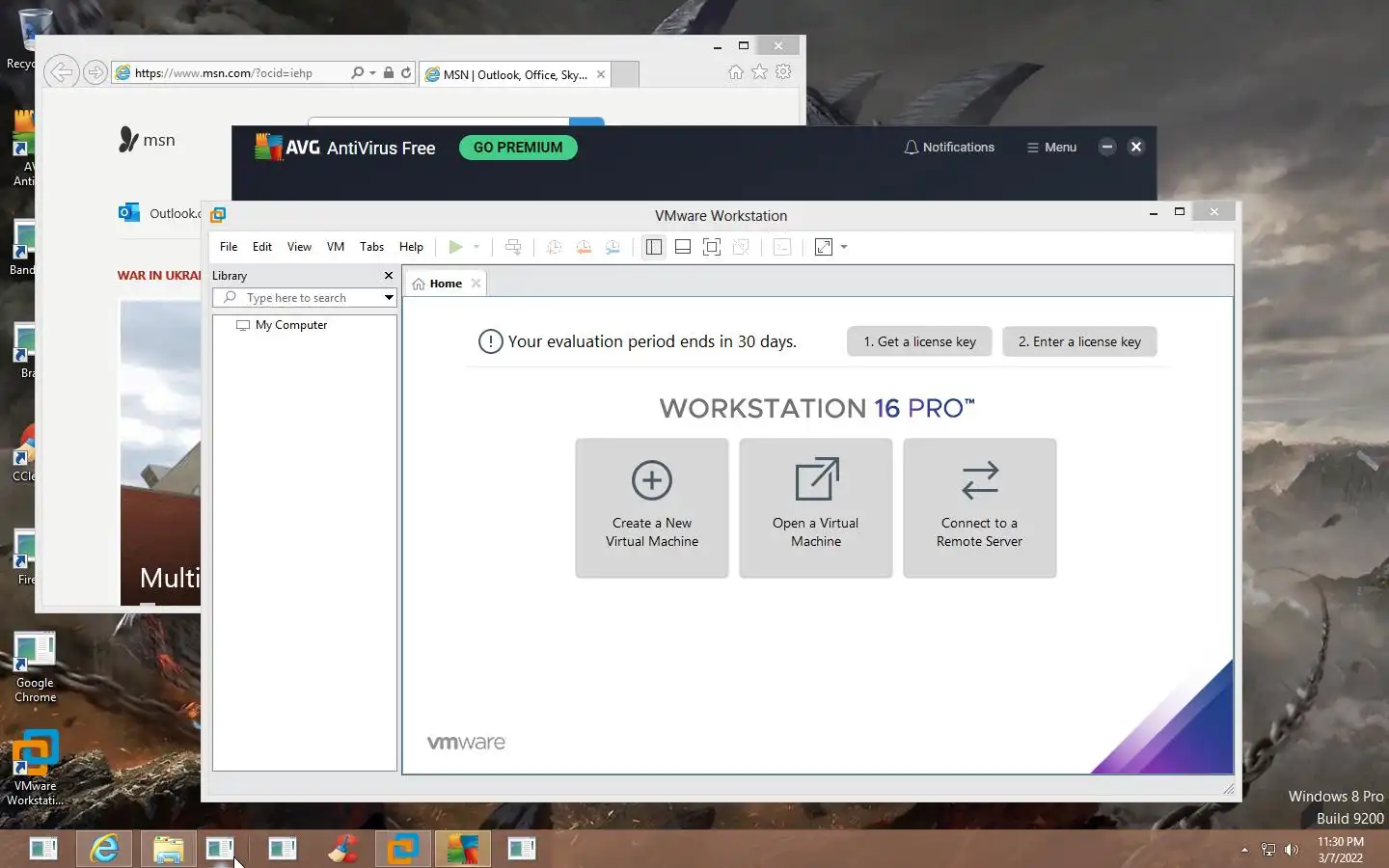
Task: Open the File menu in VMware
Action: [229, 247]
